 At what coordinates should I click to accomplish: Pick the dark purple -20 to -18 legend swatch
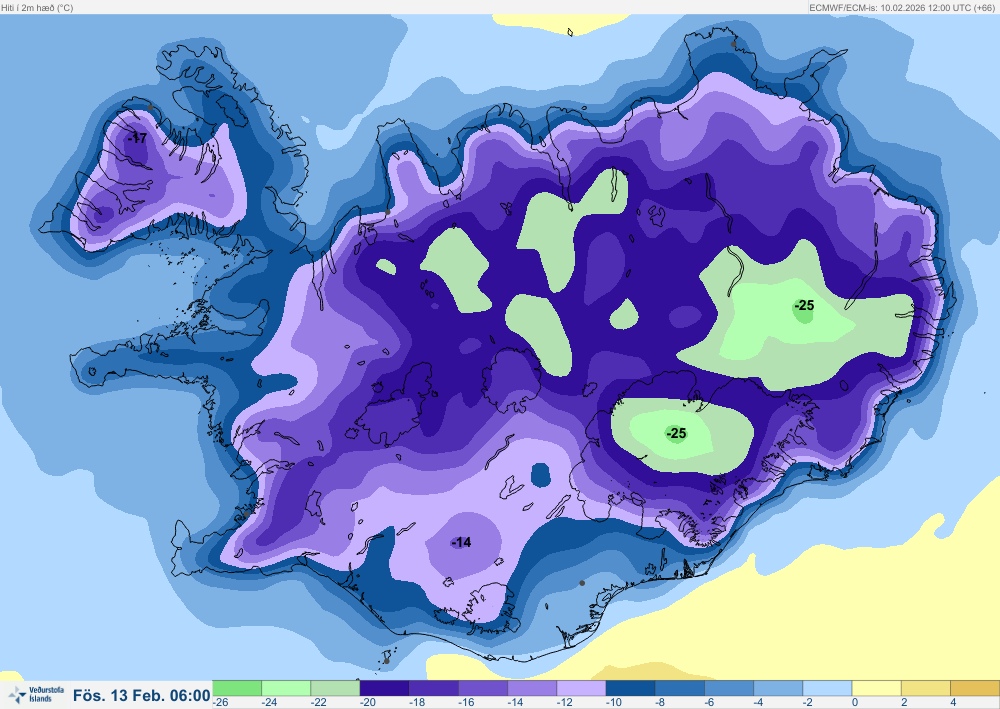click(385, 688)
